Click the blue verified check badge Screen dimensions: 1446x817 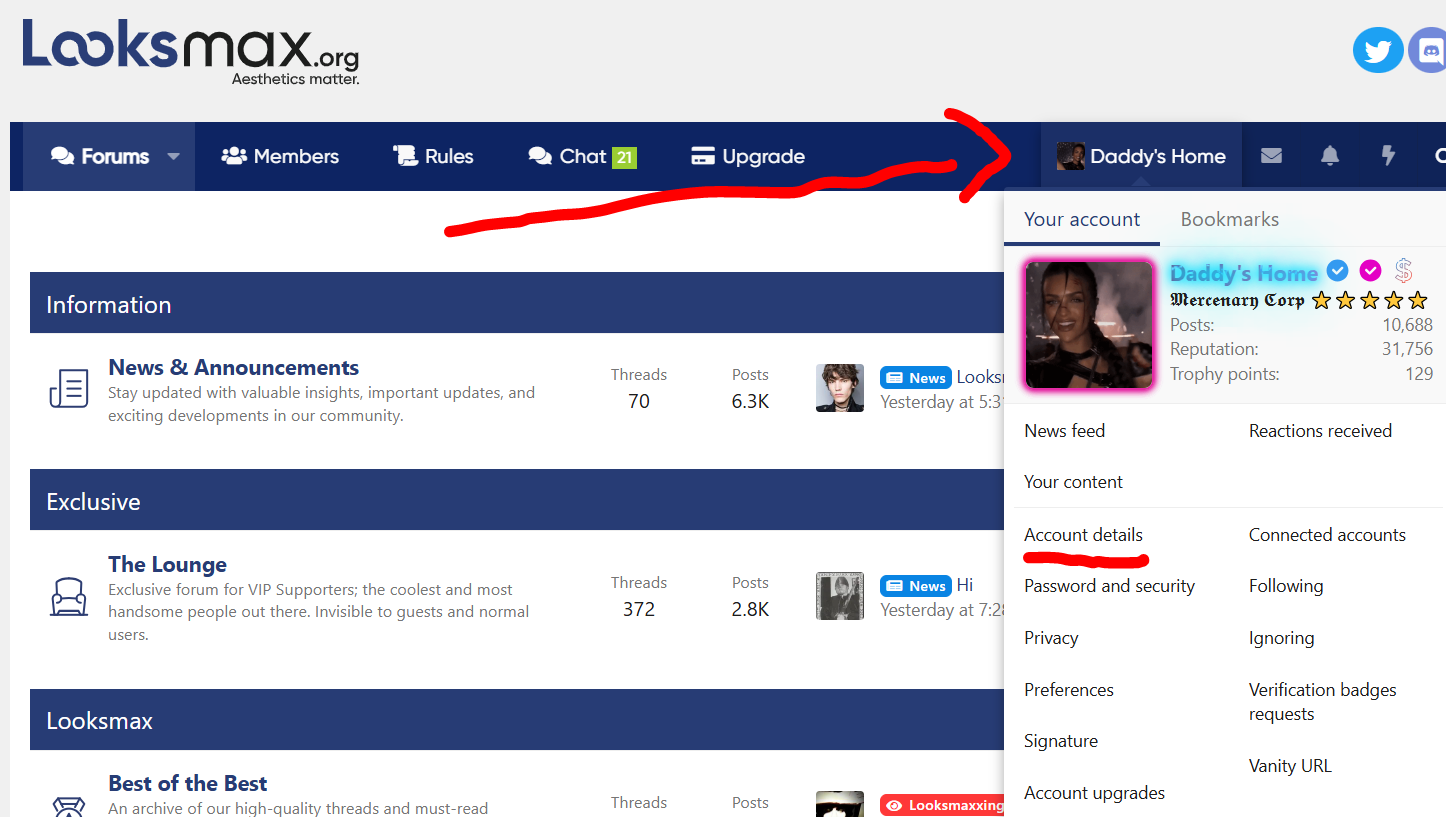(x=1337, y=270)
